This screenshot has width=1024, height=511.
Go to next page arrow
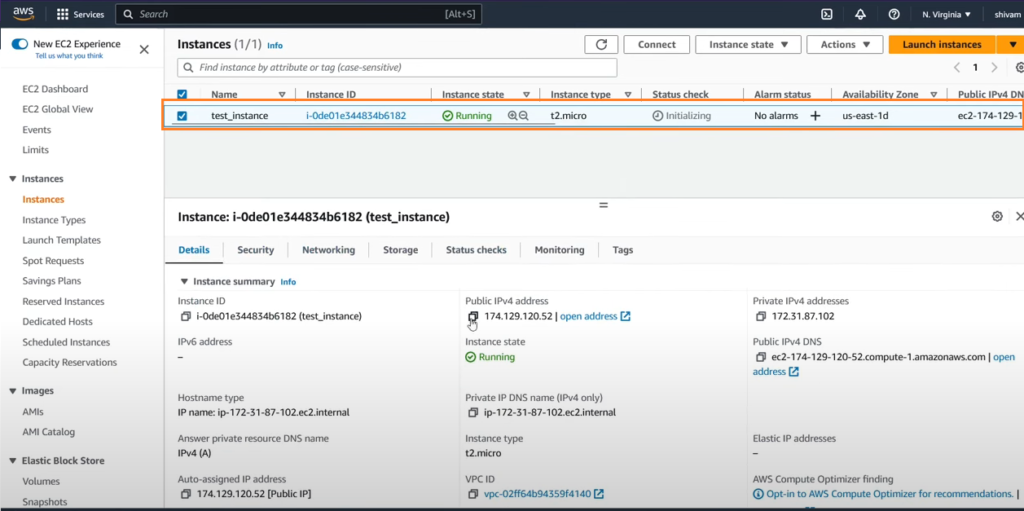(994, 67)
